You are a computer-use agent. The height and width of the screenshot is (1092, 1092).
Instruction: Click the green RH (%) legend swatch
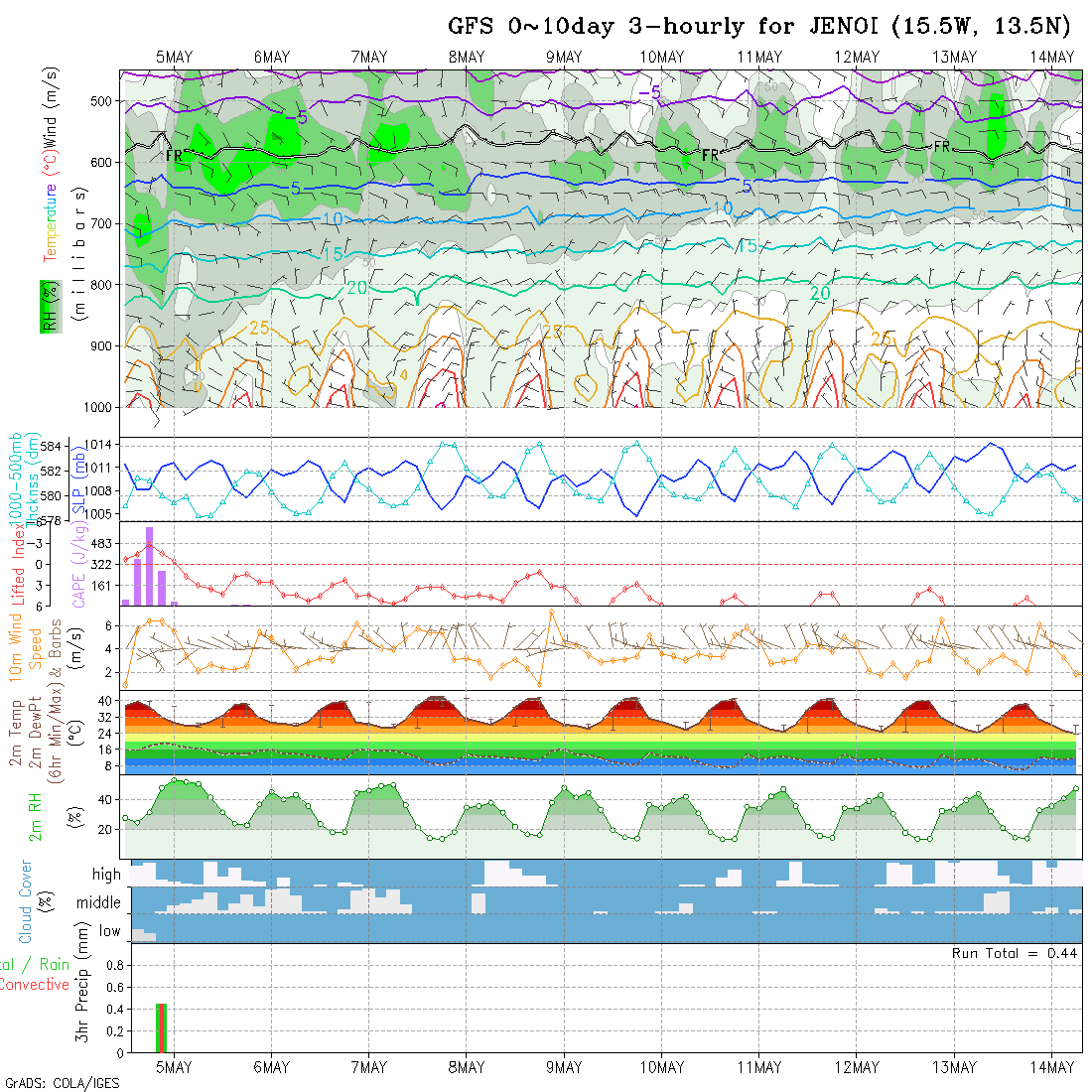point(51,307)
